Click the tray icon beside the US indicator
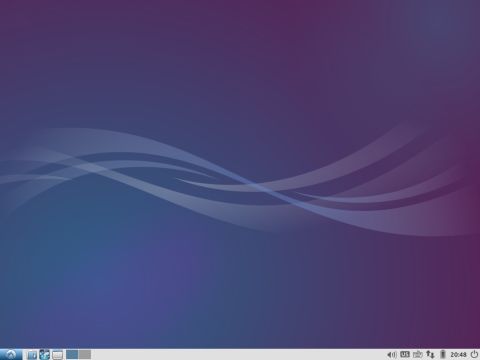The width and height of the screenshot is (480, 360). (x=418, y=354)
